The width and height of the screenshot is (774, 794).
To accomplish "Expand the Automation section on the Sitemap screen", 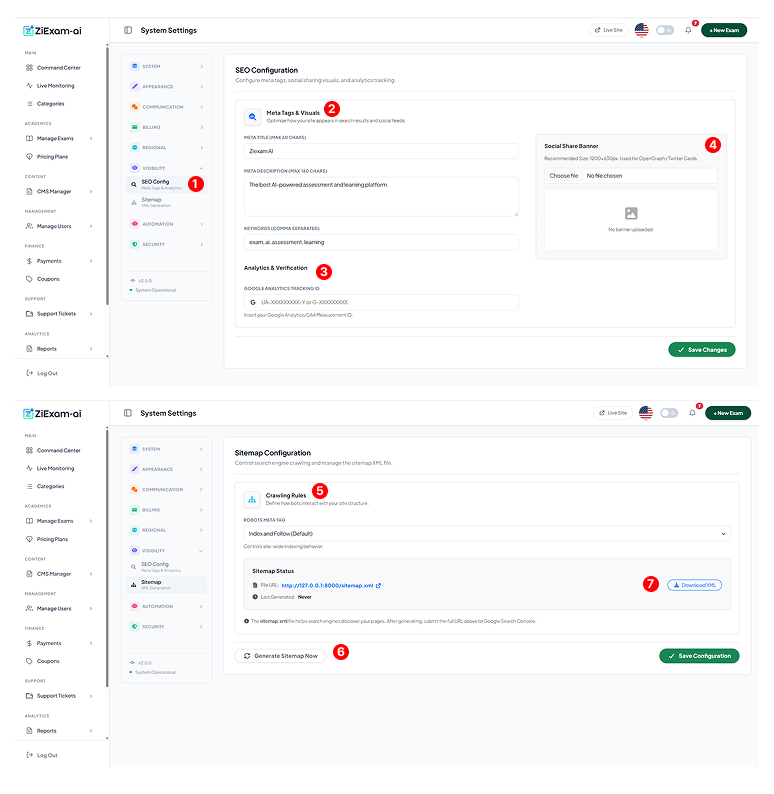I will click(x=166, y=606).
